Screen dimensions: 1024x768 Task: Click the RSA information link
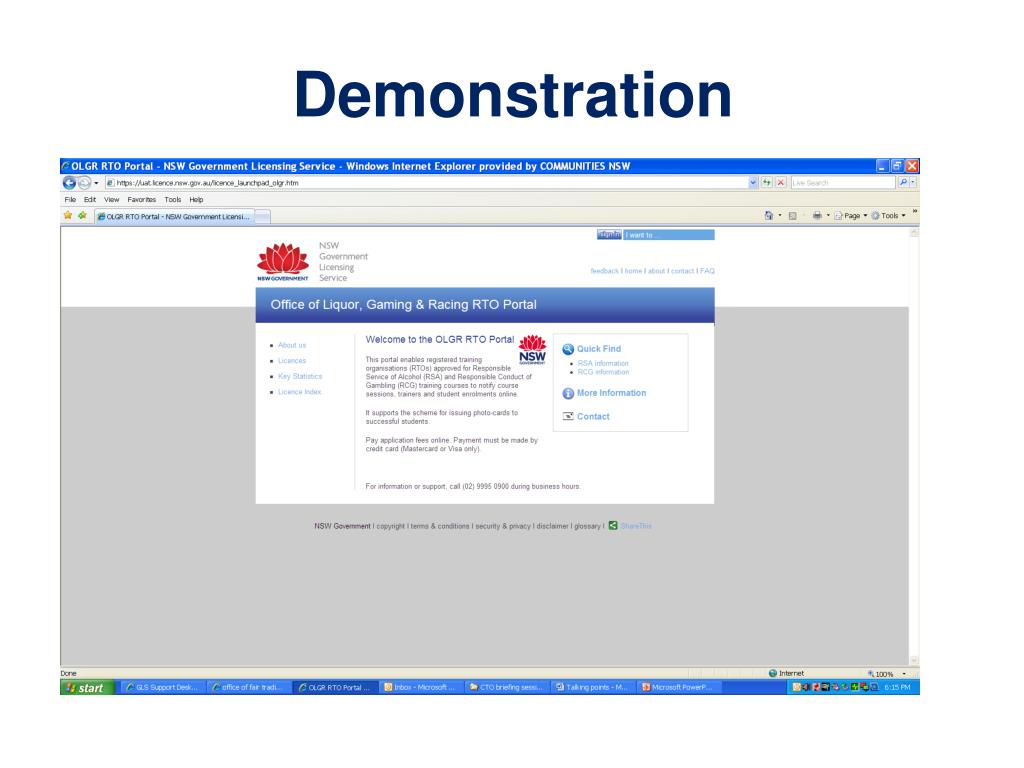point(603,363)
